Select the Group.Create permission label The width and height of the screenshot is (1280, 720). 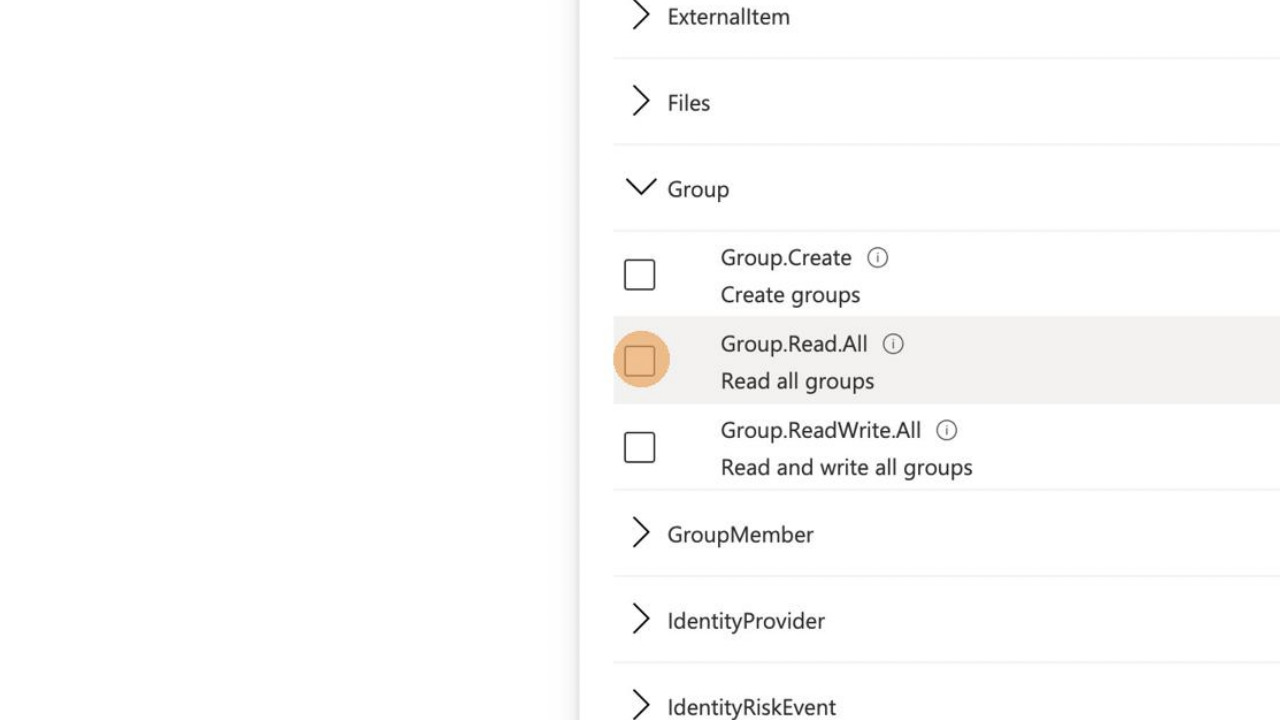coord(785,258)
